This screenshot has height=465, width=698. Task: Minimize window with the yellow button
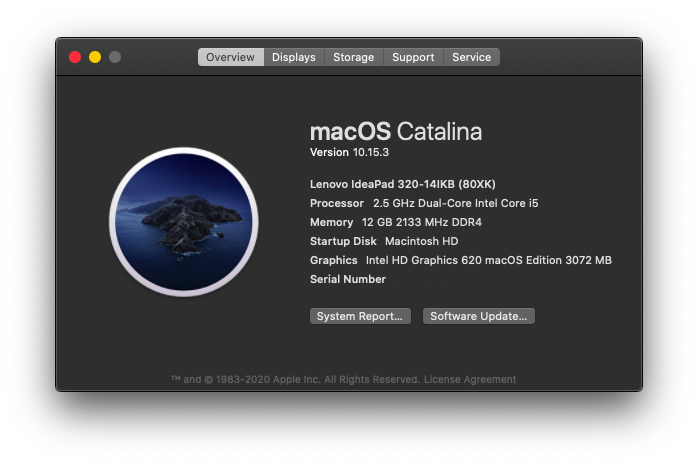(x=95, y=57)
